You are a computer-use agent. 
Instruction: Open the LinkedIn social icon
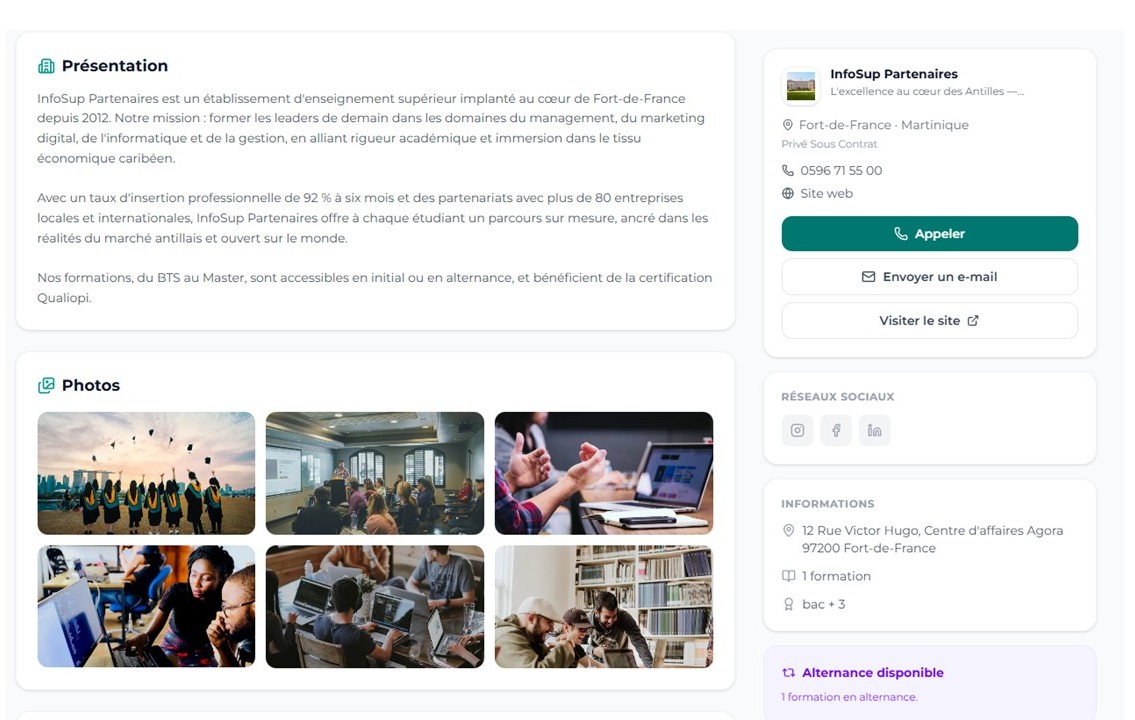point(875,430)
